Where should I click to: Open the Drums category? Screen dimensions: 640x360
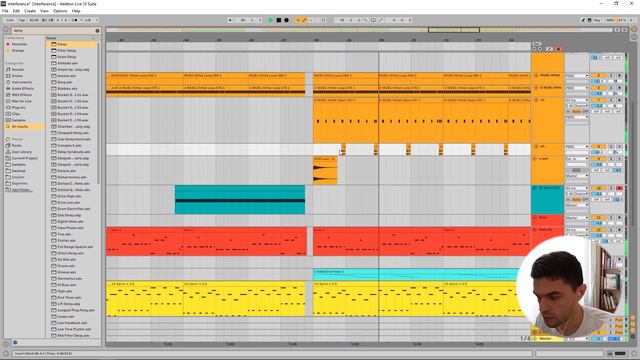coord(17,76)
